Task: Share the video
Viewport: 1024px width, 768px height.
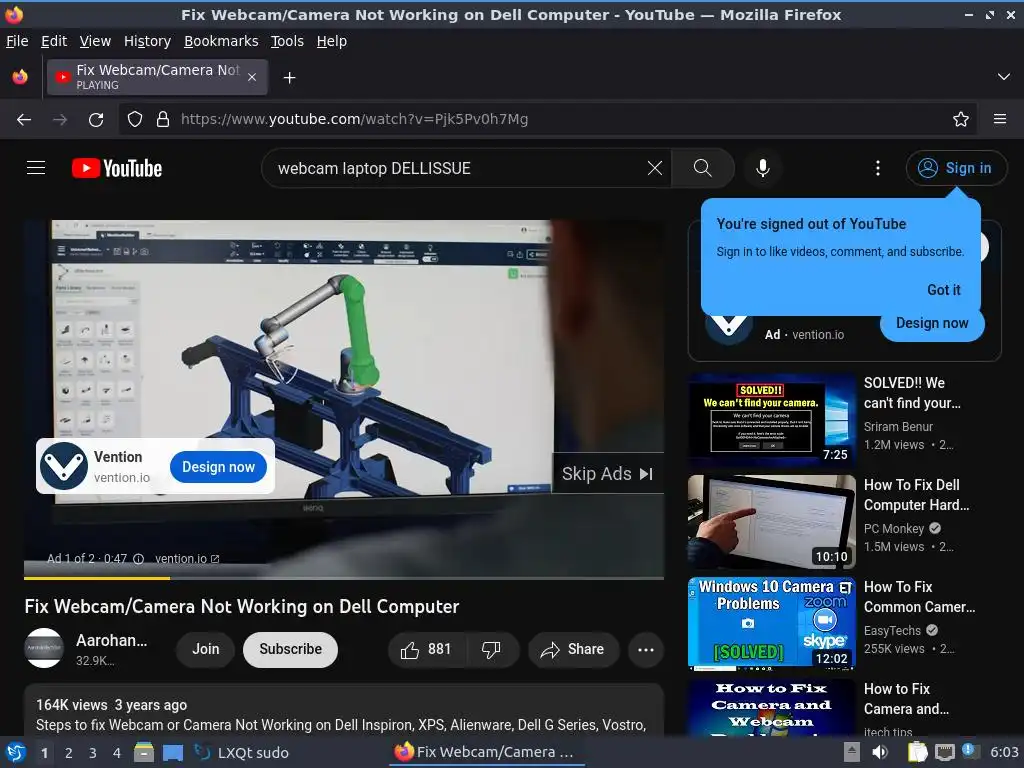Action: pos(573,649)
